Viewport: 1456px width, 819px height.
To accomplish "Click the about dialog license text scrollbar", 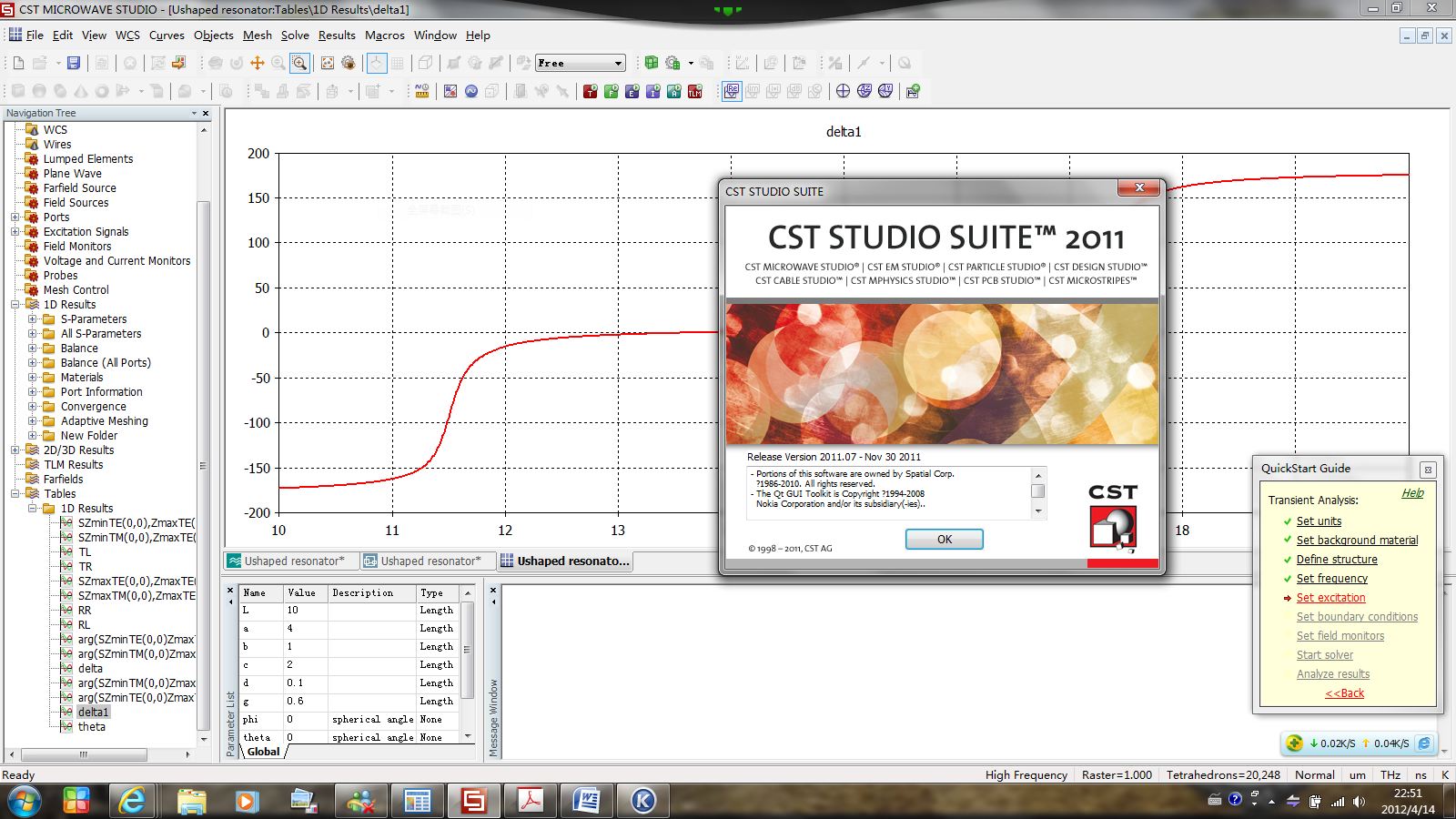I will (x=1037, y=492).
